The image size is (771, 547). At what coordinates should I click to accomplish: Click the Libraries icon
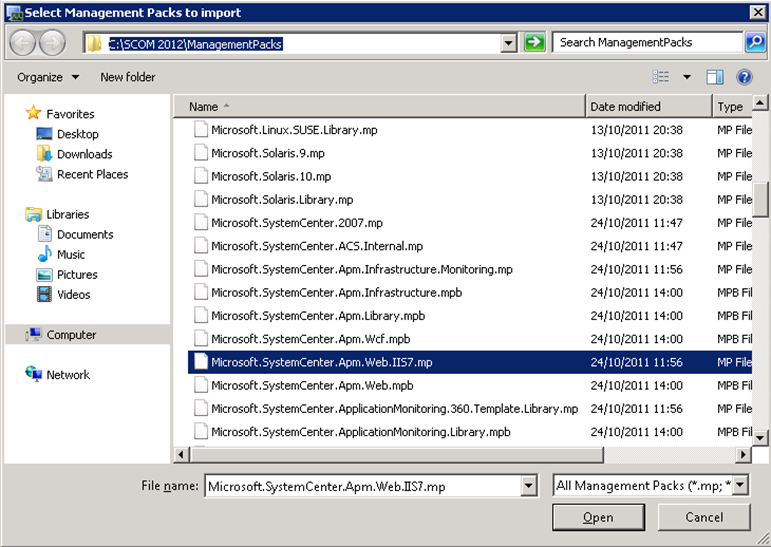[x=33, y=214]
